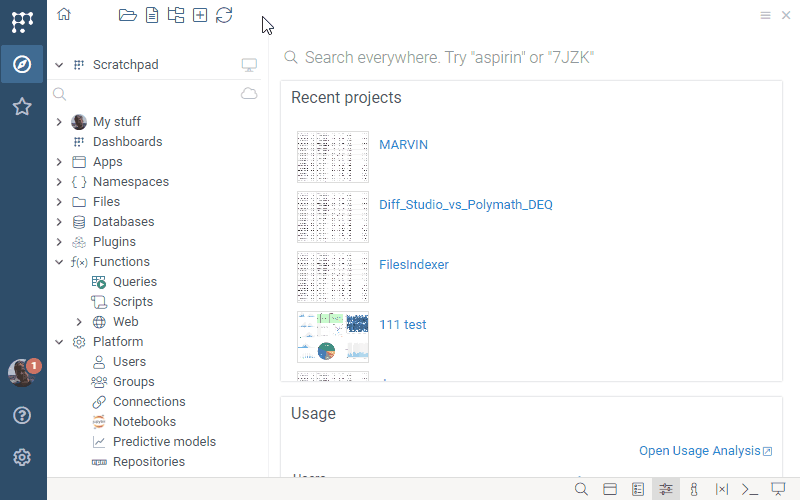800x500 pixels.
Task: Expand the Databases tree node
Action: coord(59,222)
